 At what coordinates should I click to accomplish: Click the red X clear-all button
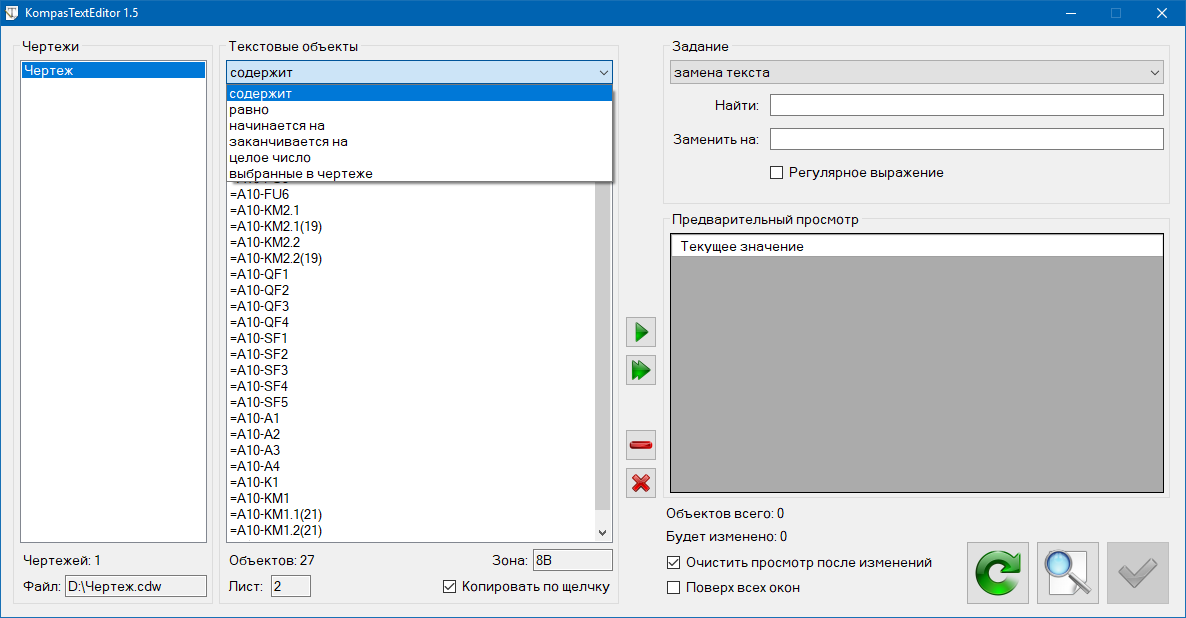640,484
